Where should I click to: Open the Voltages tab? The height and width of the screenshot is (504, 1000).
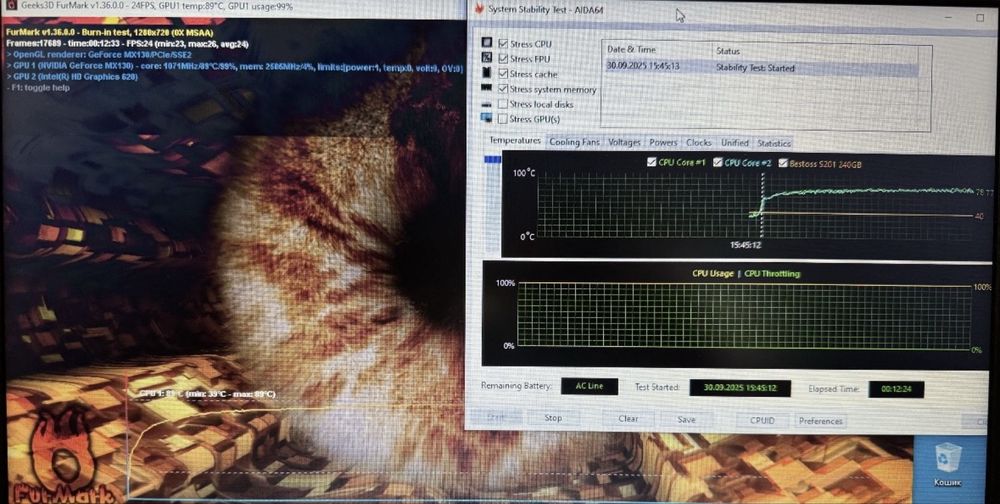coord(624,142)
